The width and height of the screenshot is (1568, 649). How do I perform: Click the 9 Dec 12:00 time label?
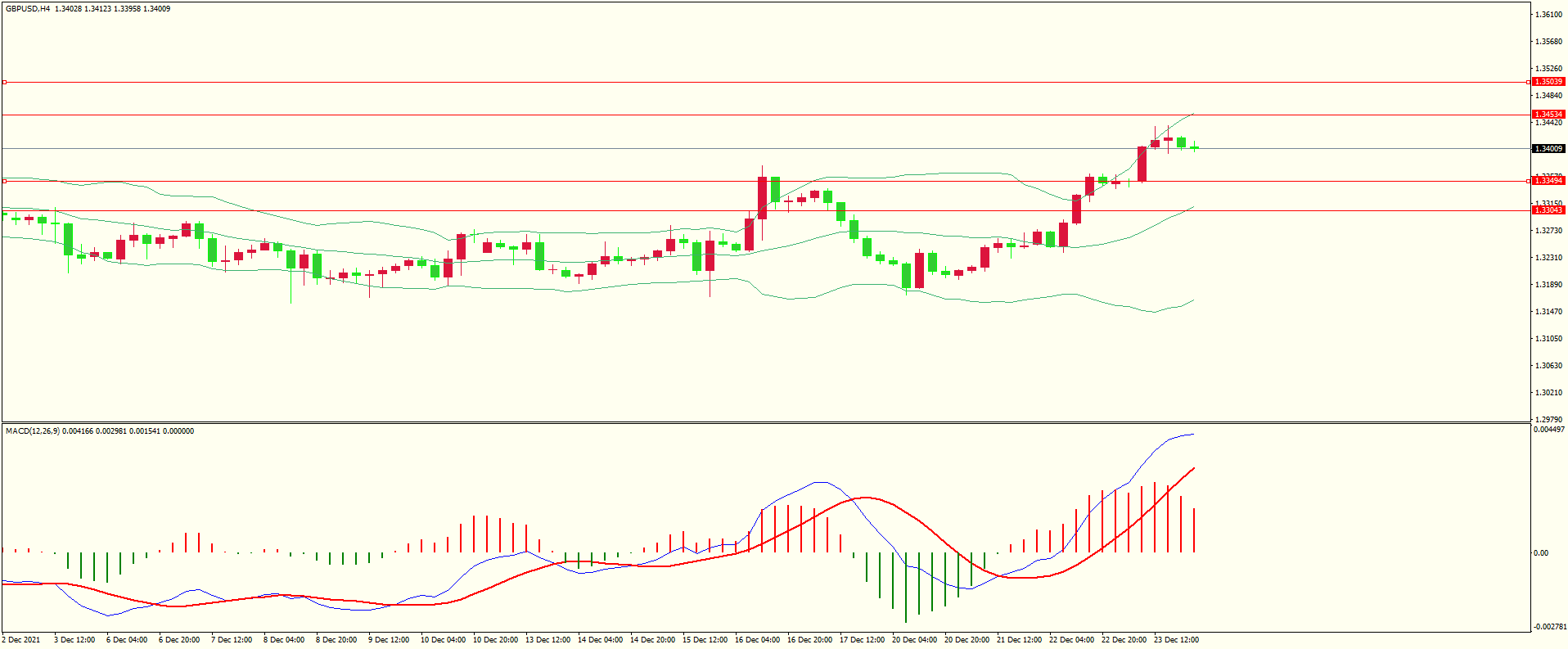(x=389, y=640)
